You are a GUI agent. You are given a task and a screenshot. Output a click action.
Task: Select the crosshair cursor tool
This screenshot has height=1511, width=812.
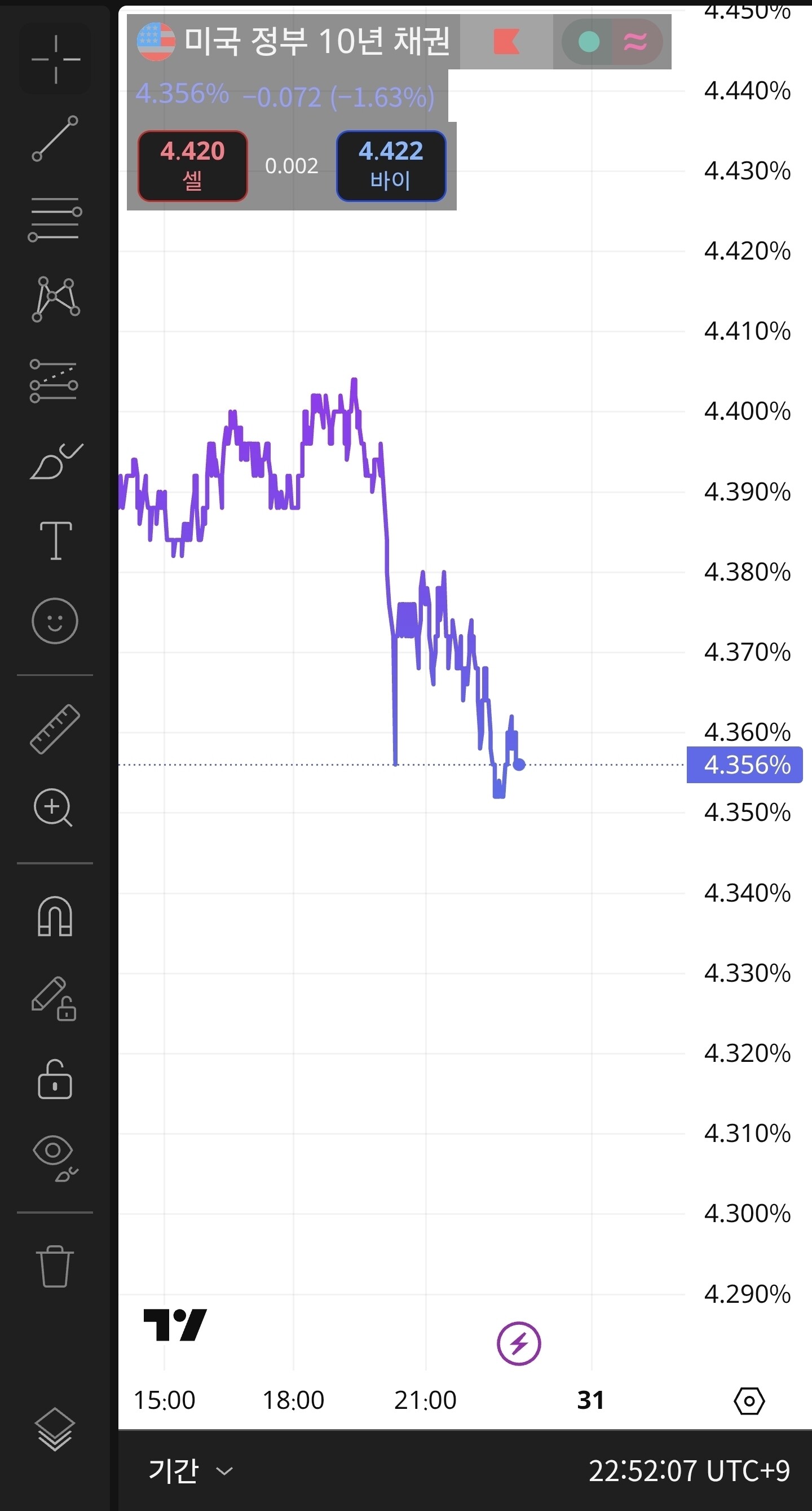[56, 59]
